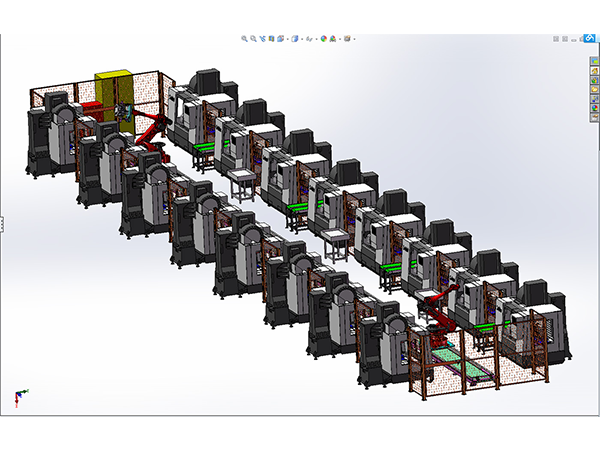
Task: Click the XYZ coordinate triad
Action: [19, 398]
